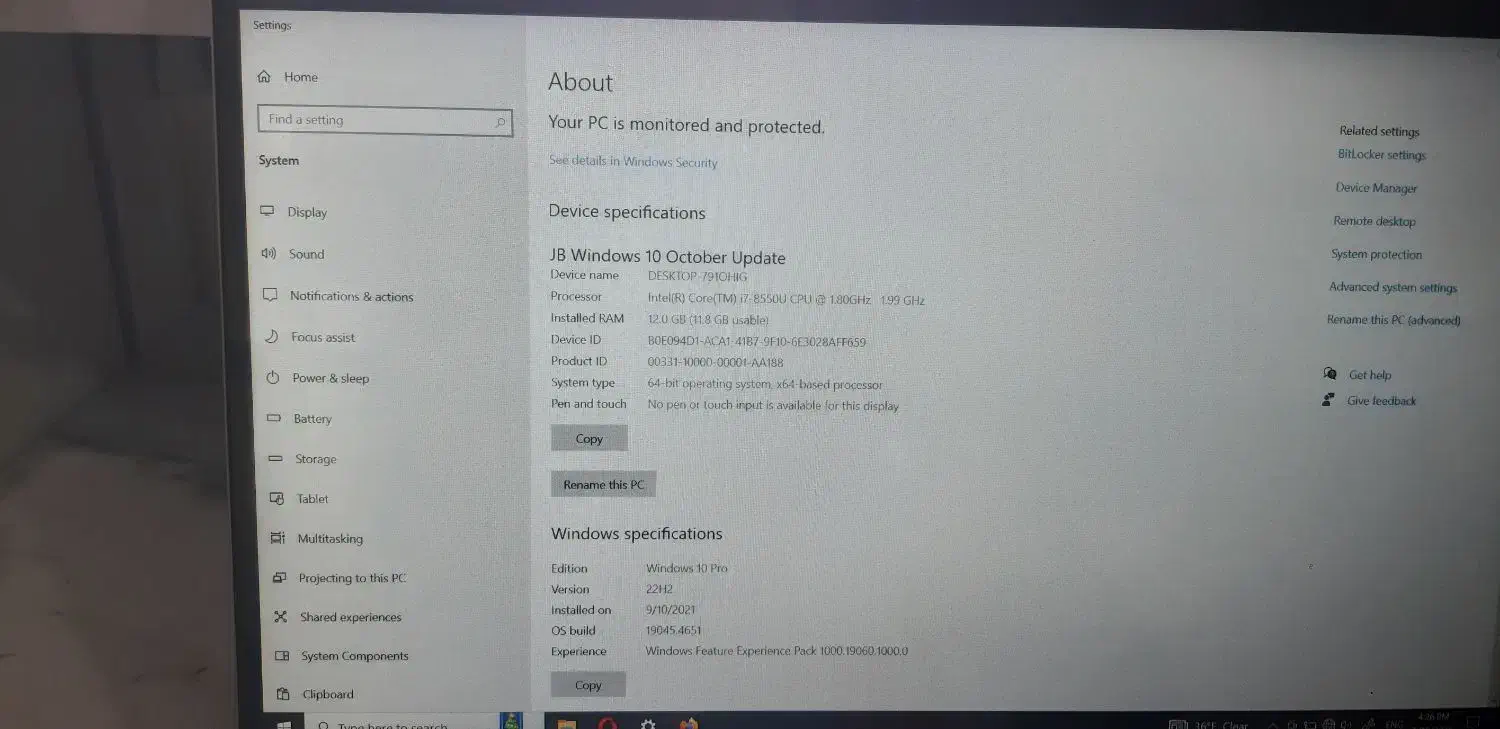1500x729 pixels.
Task: Click the Intel Core i7-8550U processor value
Action: pos(786,299)
